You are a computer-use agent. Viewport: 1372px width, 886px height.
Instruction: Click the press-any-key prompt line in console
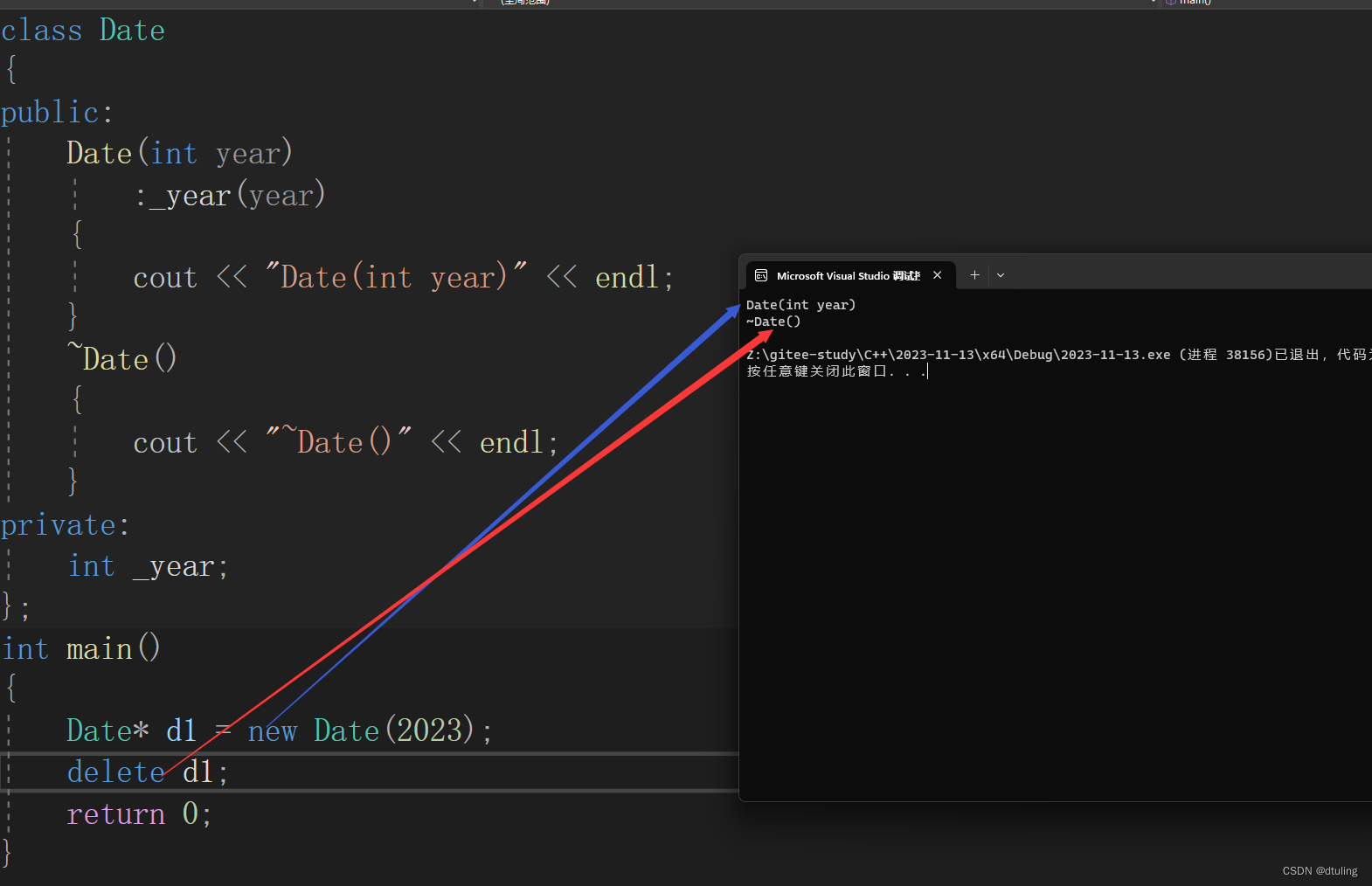coord(836,371)
